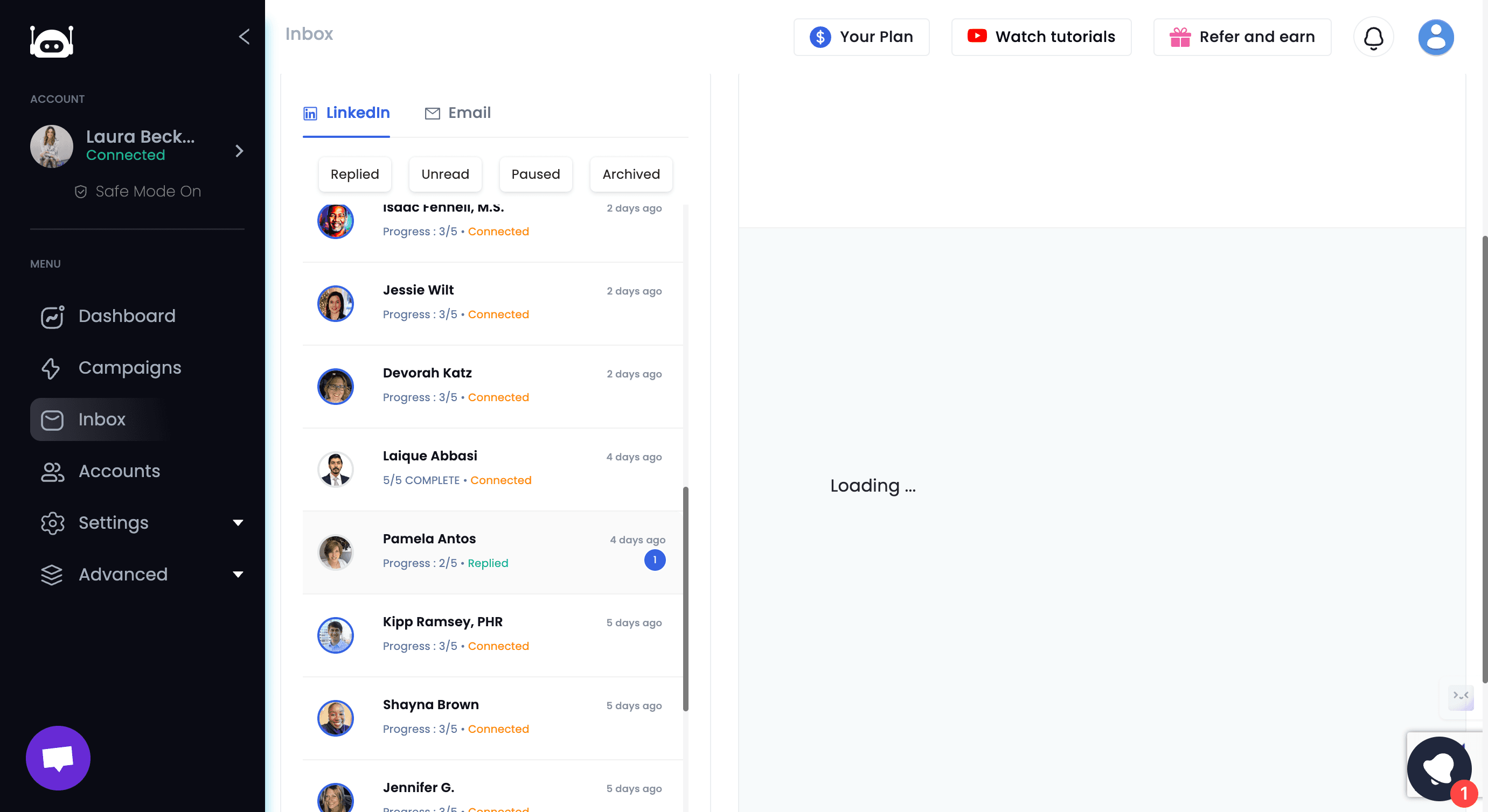Click Pamela Antos unread badge
The height and width of the screenshot is (812, 1488).
pos(655,560)
